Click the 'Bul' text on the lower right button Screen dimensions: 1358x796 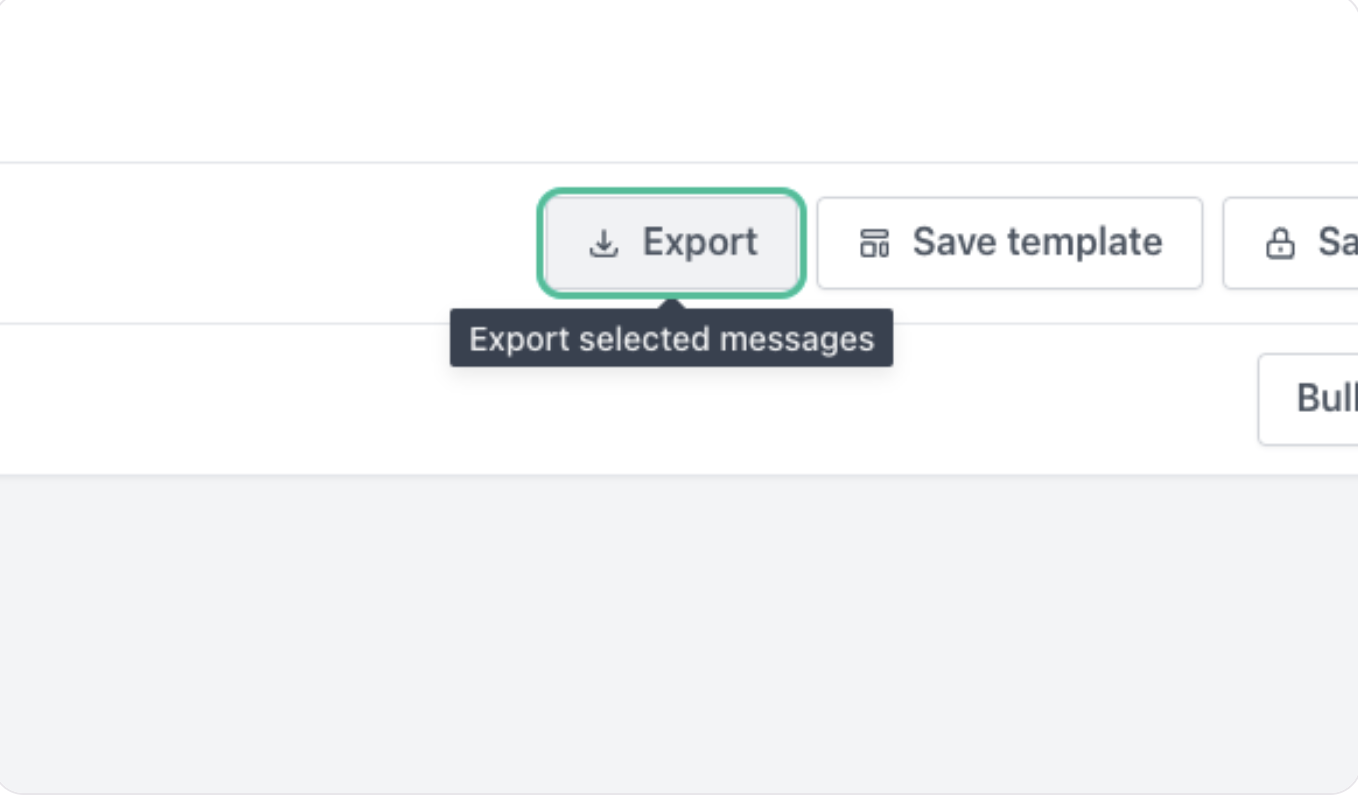[x=1327, y=398]
